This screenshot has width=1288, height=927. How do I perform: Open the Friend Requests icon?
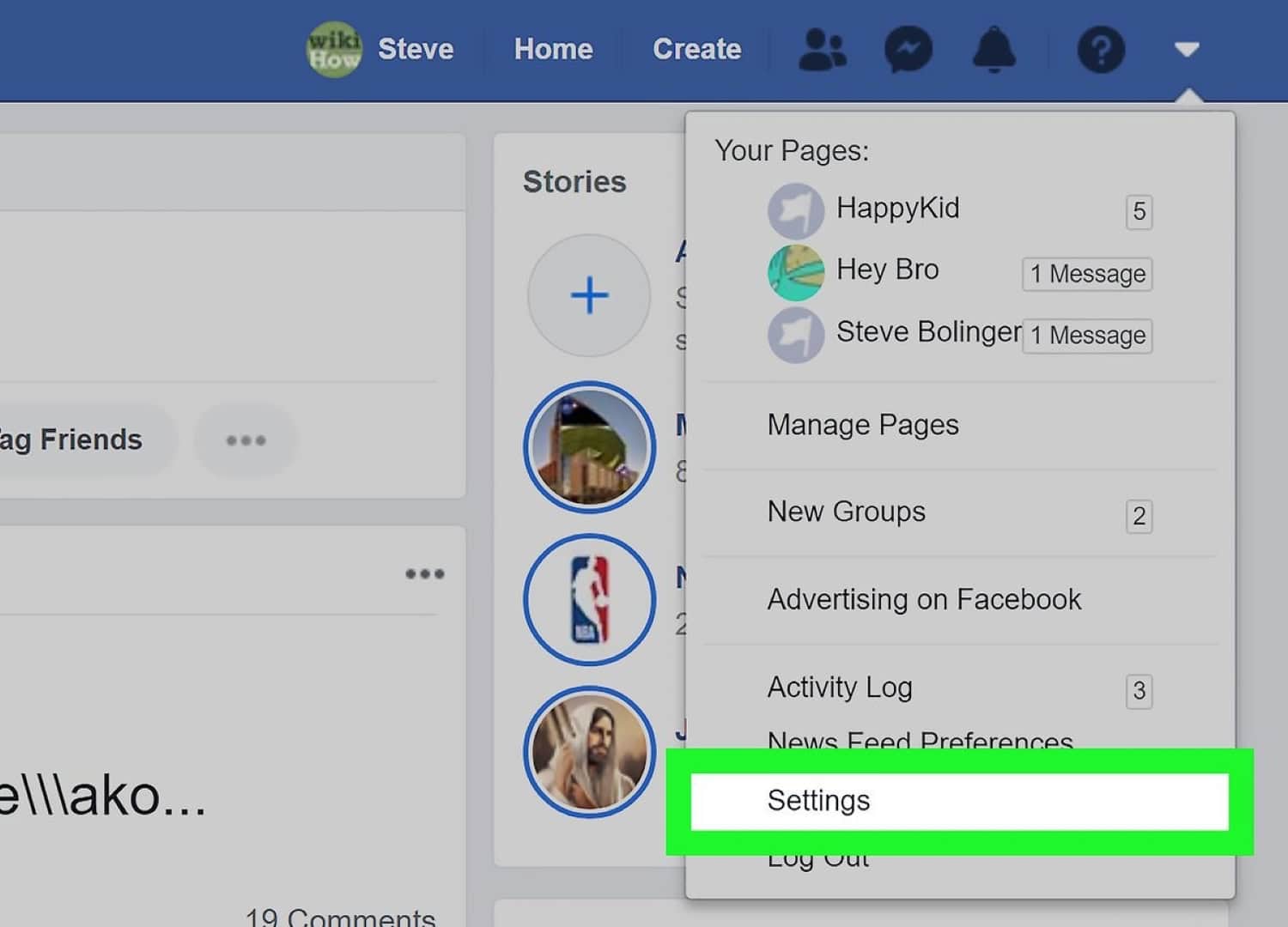coord(823,50)
